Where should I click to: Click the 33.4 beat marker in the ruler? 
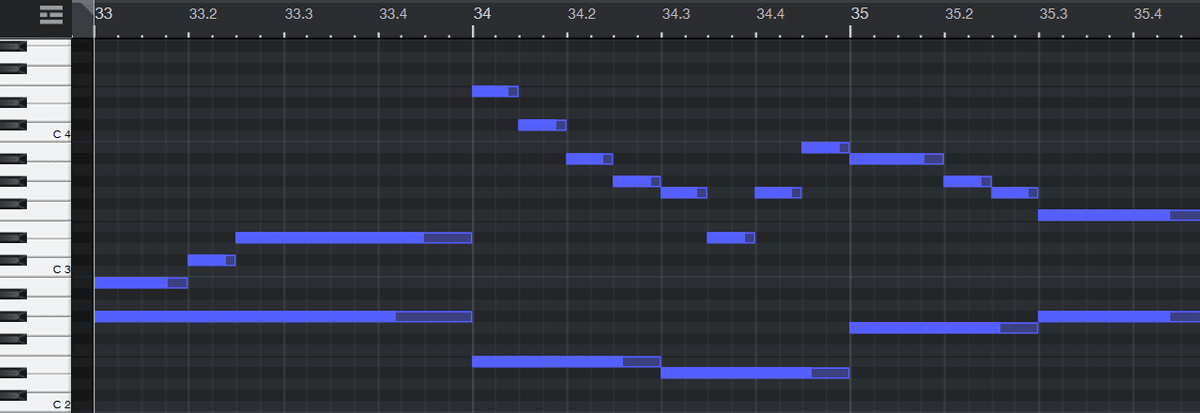point(393,14)
